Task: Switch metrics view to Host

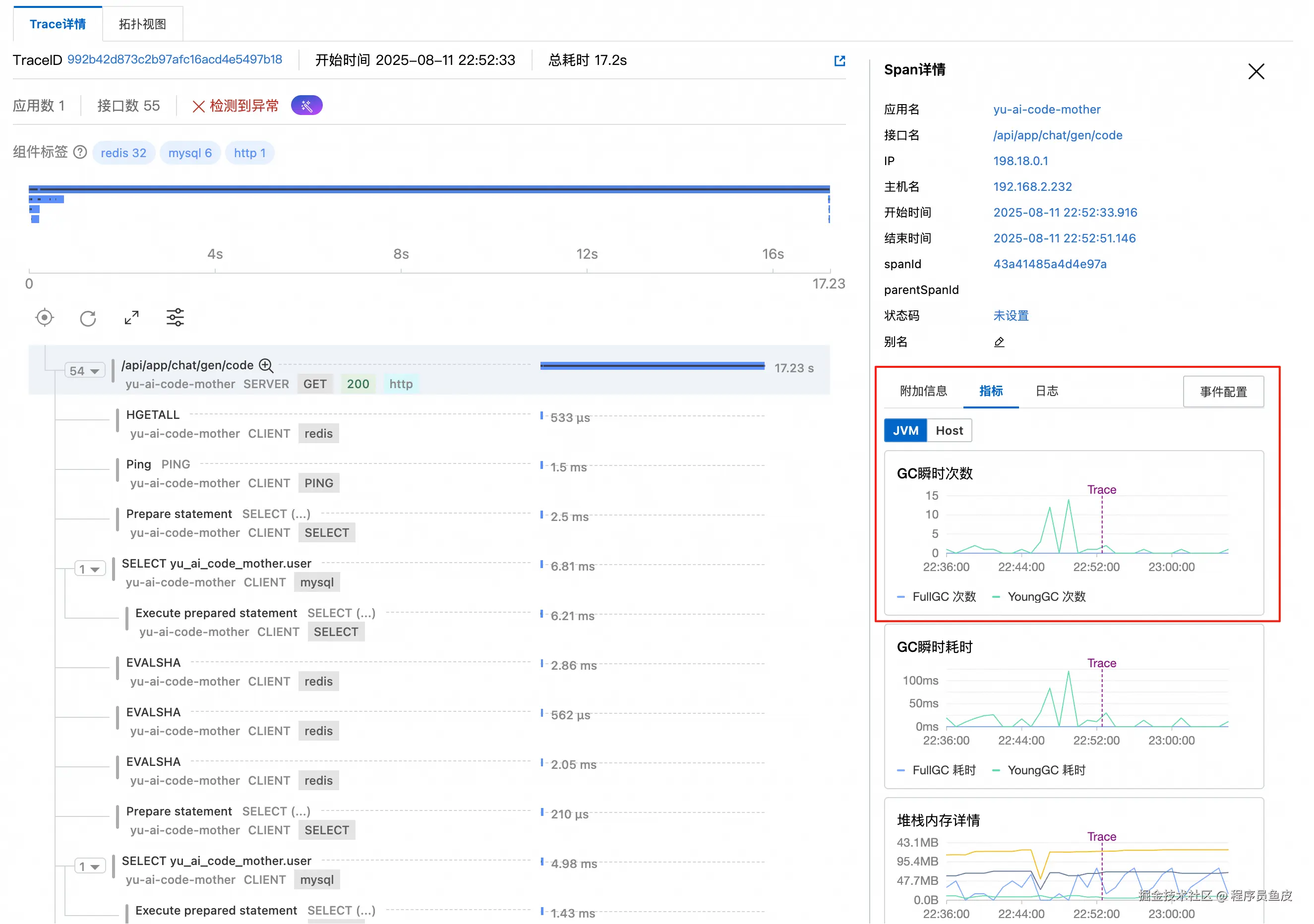Action: click(949, 430)
